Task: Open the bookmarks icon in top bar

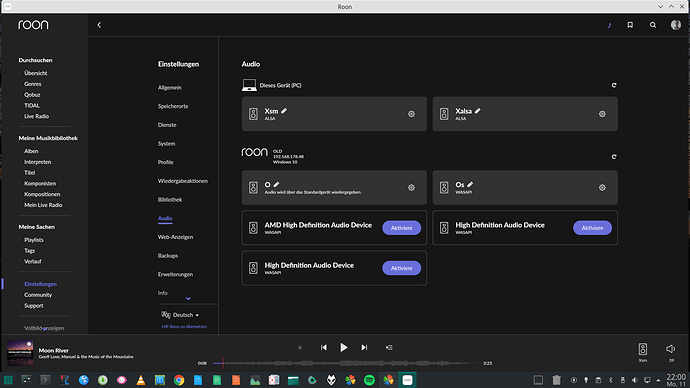Action: tap(630, 25)
